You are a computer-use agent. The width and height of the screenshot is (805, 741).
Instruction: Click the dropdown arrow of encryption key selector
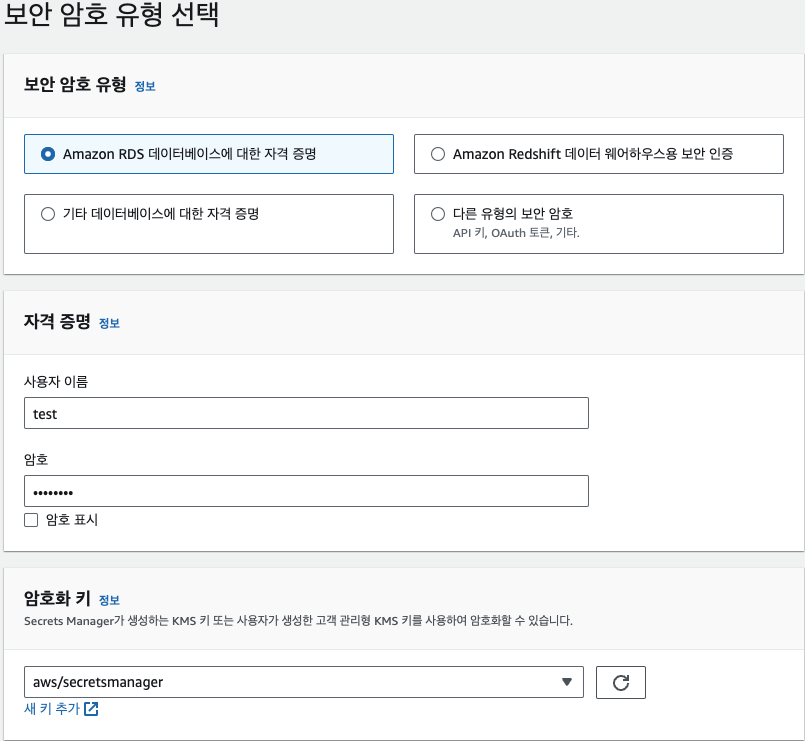point(567,682)
